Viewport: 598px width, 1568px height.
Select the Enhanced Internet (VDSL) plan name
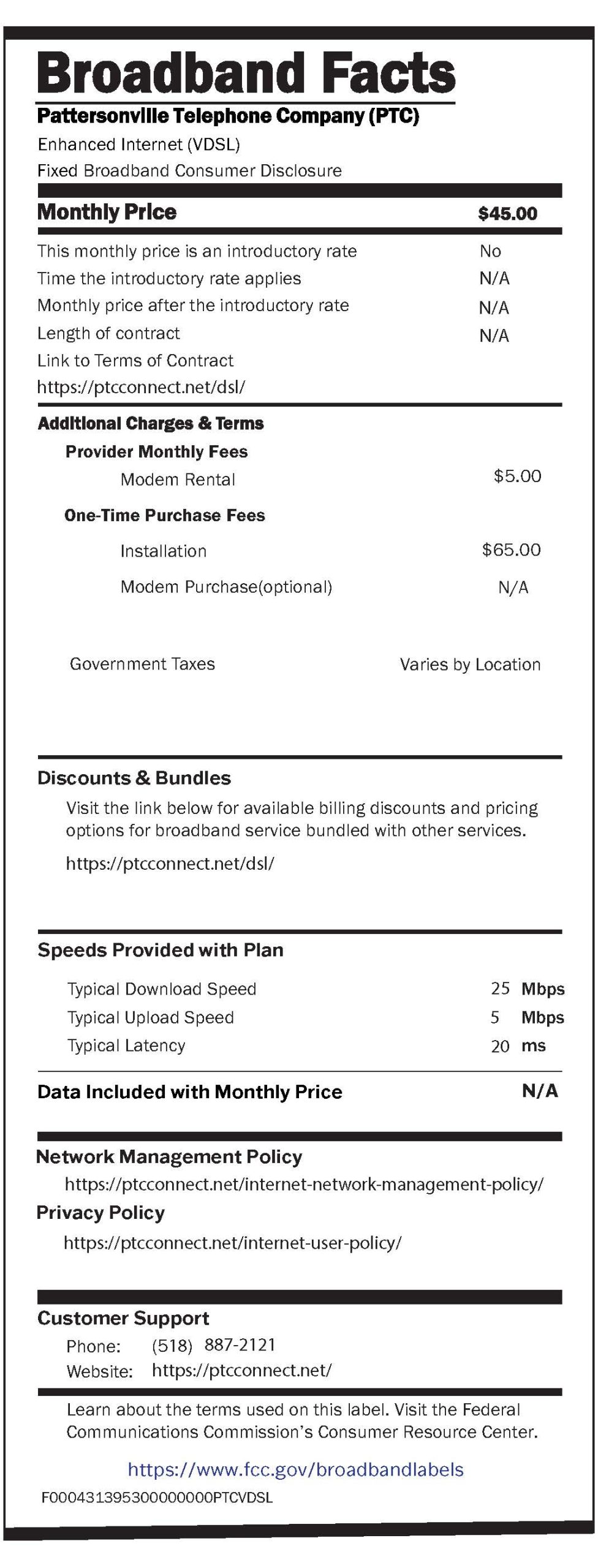coord(138,145)
